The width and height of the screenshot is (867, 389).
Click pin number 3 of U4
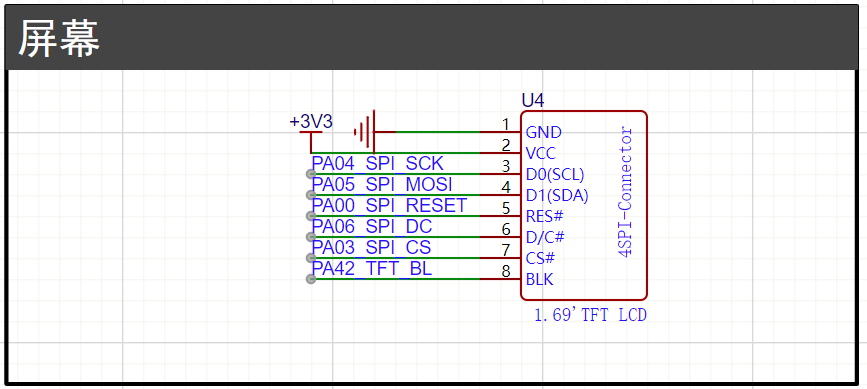point(505,166)
